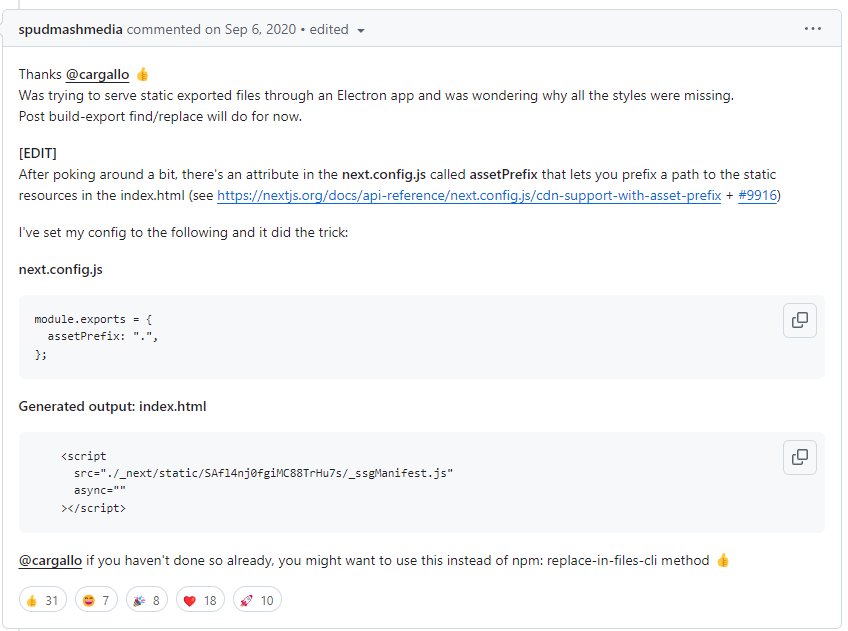Click inside the module.exports code block
Image resolution: width=848 pixels, height=631 pixels.
422,337
